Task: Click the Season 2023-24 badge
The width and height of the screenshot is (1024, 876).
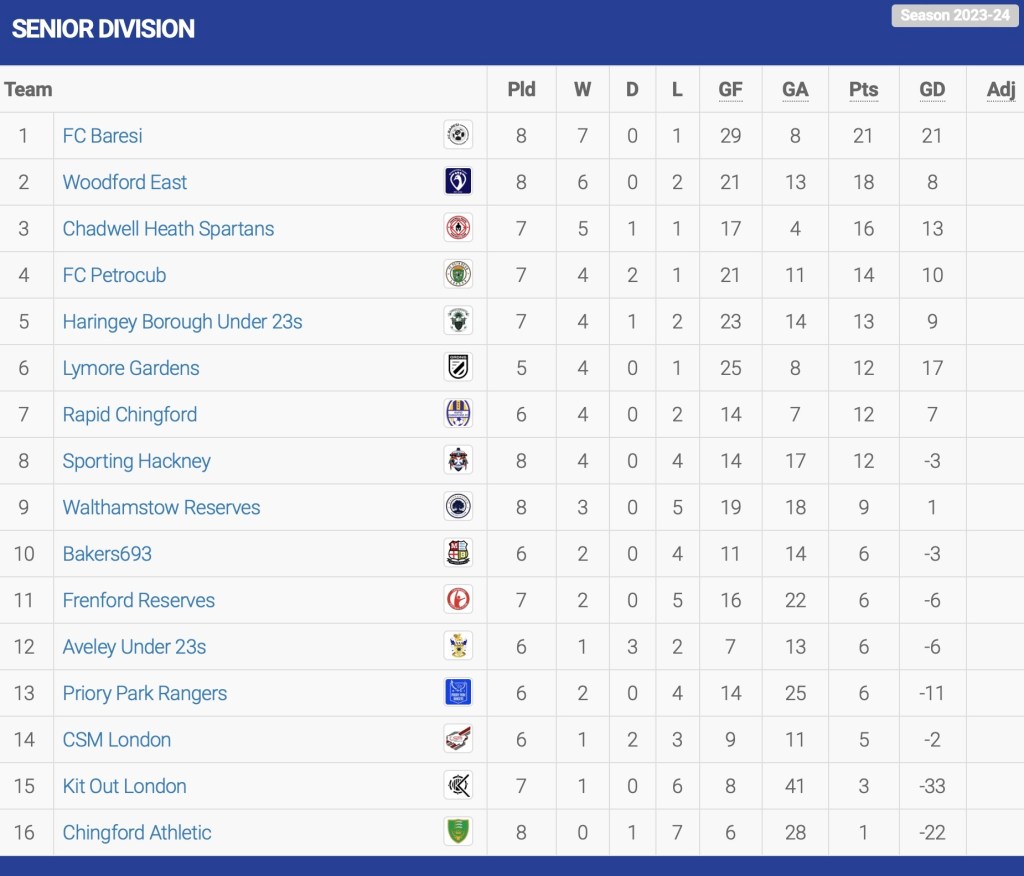Action: click(954, 16)
